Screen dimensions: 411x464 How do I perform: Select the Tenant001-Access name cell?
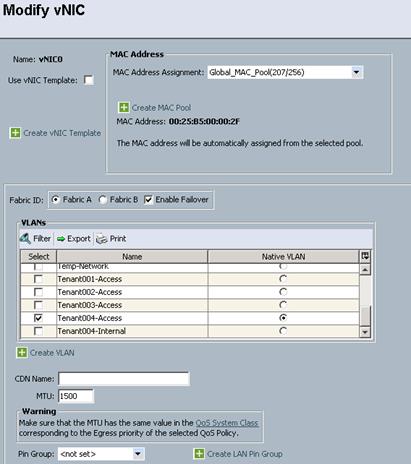132,279
